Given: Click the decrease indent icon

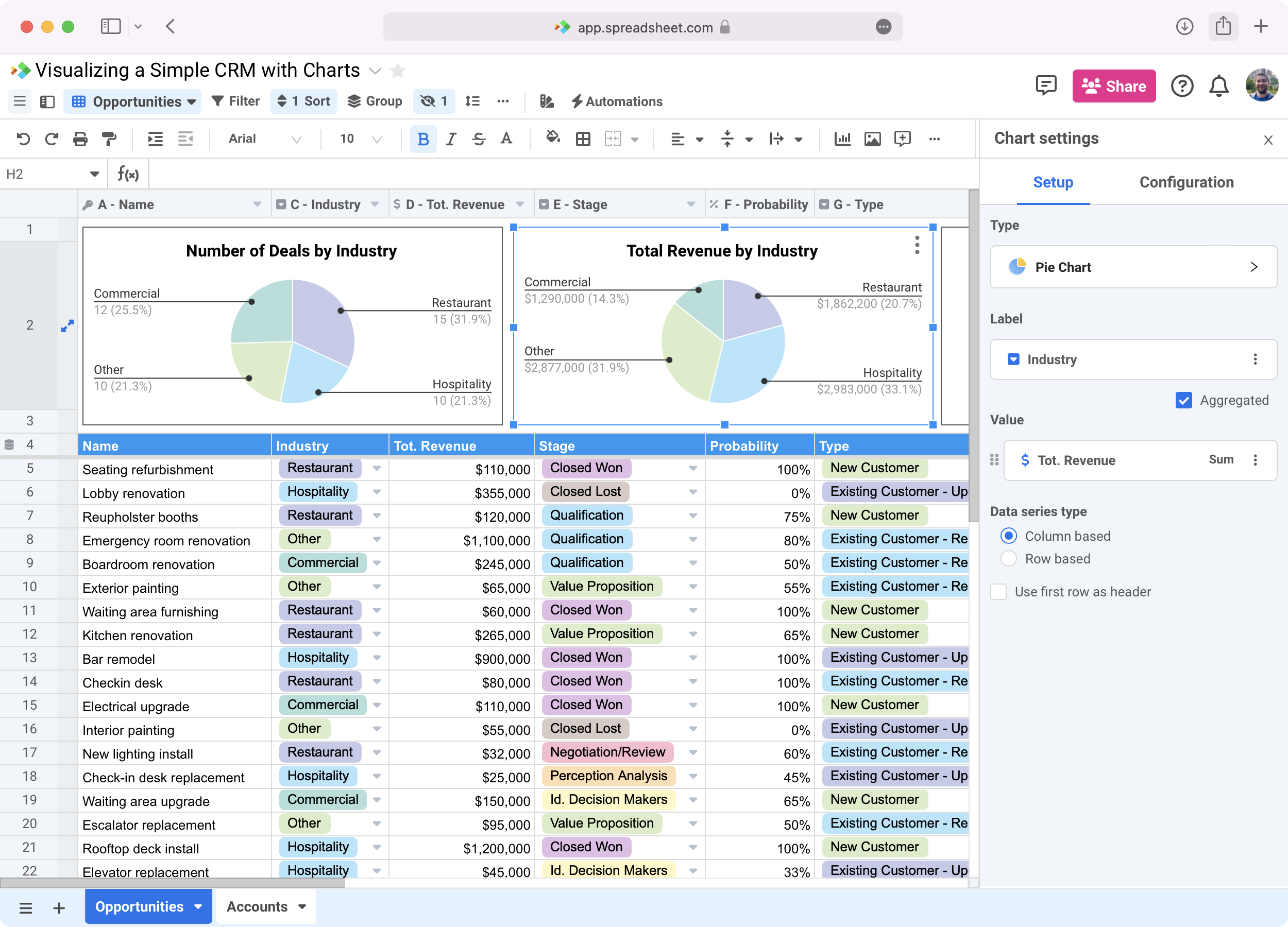Looking at the screenshot, I should coord(185,139).
